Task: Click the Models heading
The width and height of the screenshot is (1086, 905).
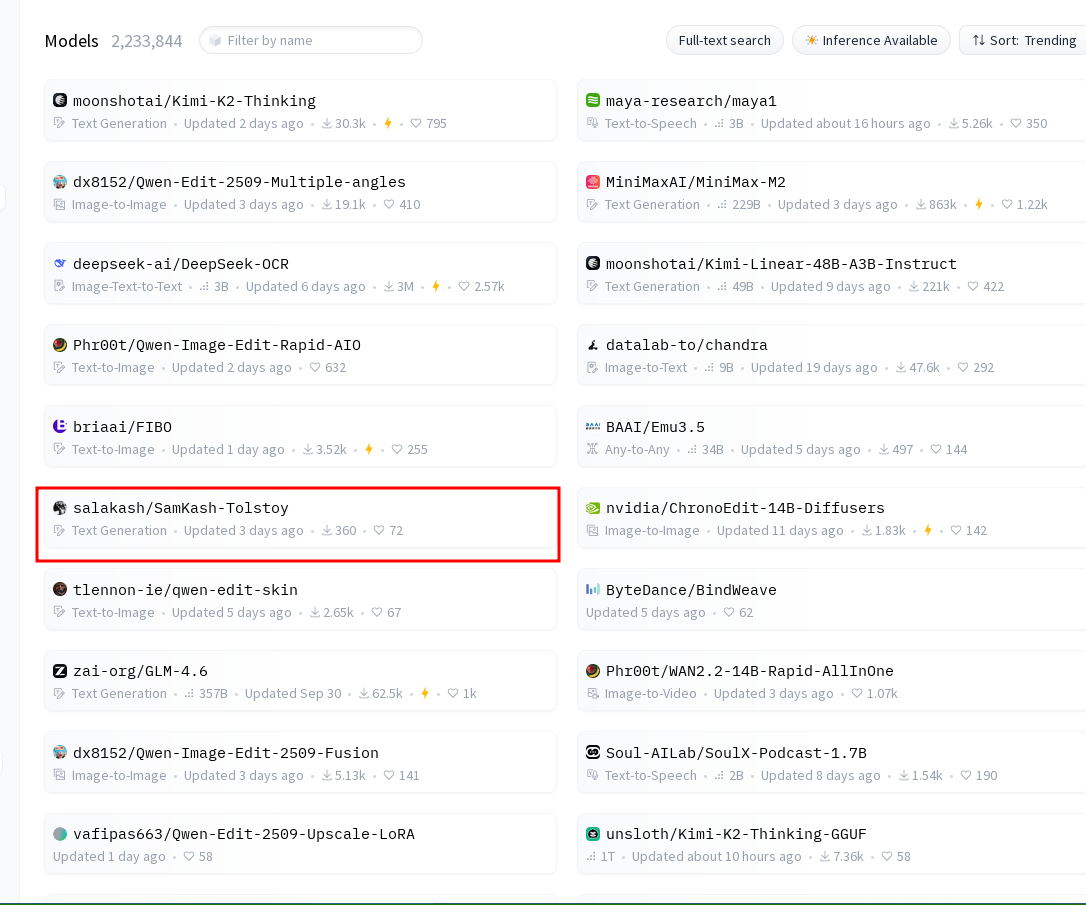Action: tap(71, 41)
